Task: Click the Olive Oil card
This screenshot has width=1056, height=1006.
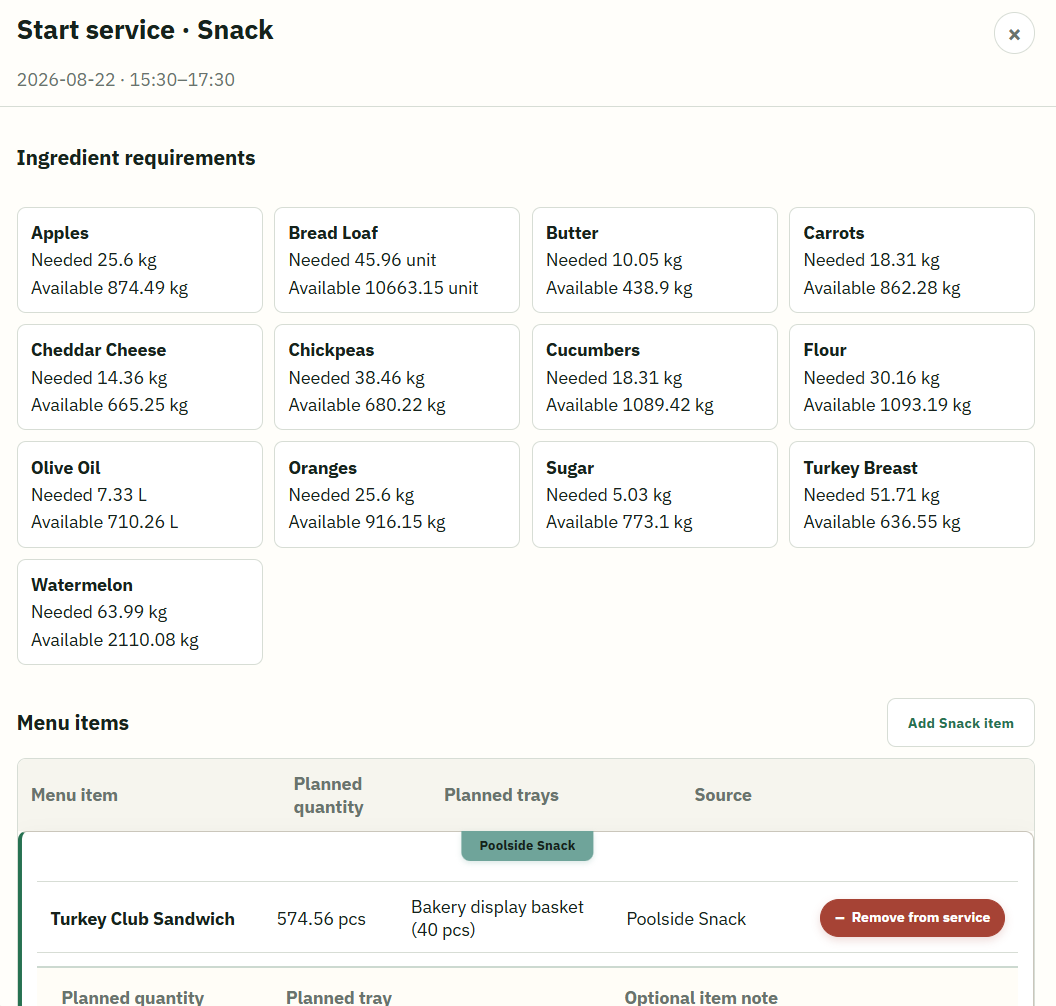Action: (140, 494)
